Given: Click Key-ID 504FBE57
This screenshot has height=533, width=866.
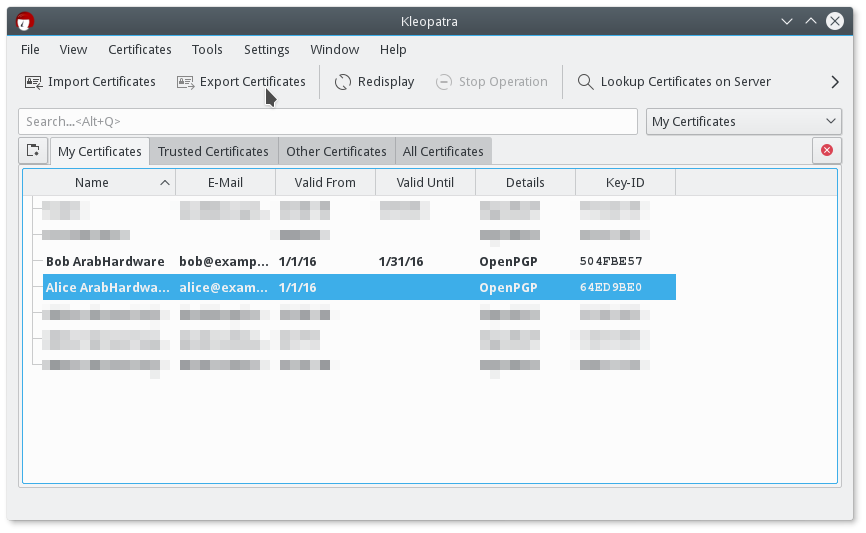Looking at the screenshot, I should click(x=611, y=261).
